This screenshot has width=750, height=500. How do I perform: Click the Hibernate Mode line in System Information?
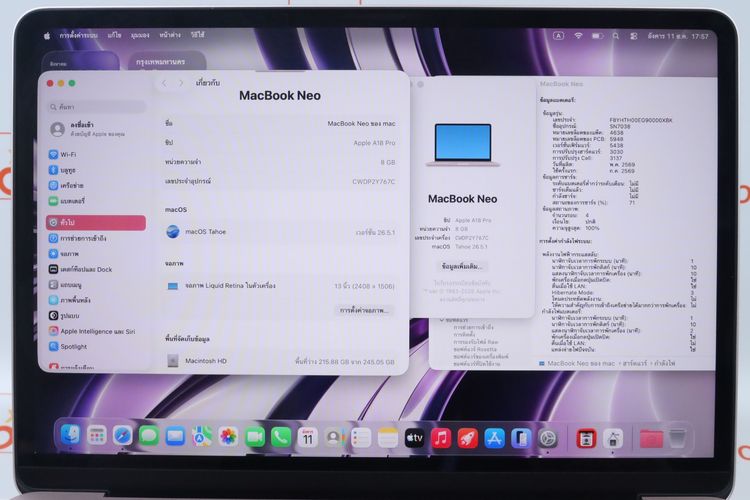coord(573,292)
